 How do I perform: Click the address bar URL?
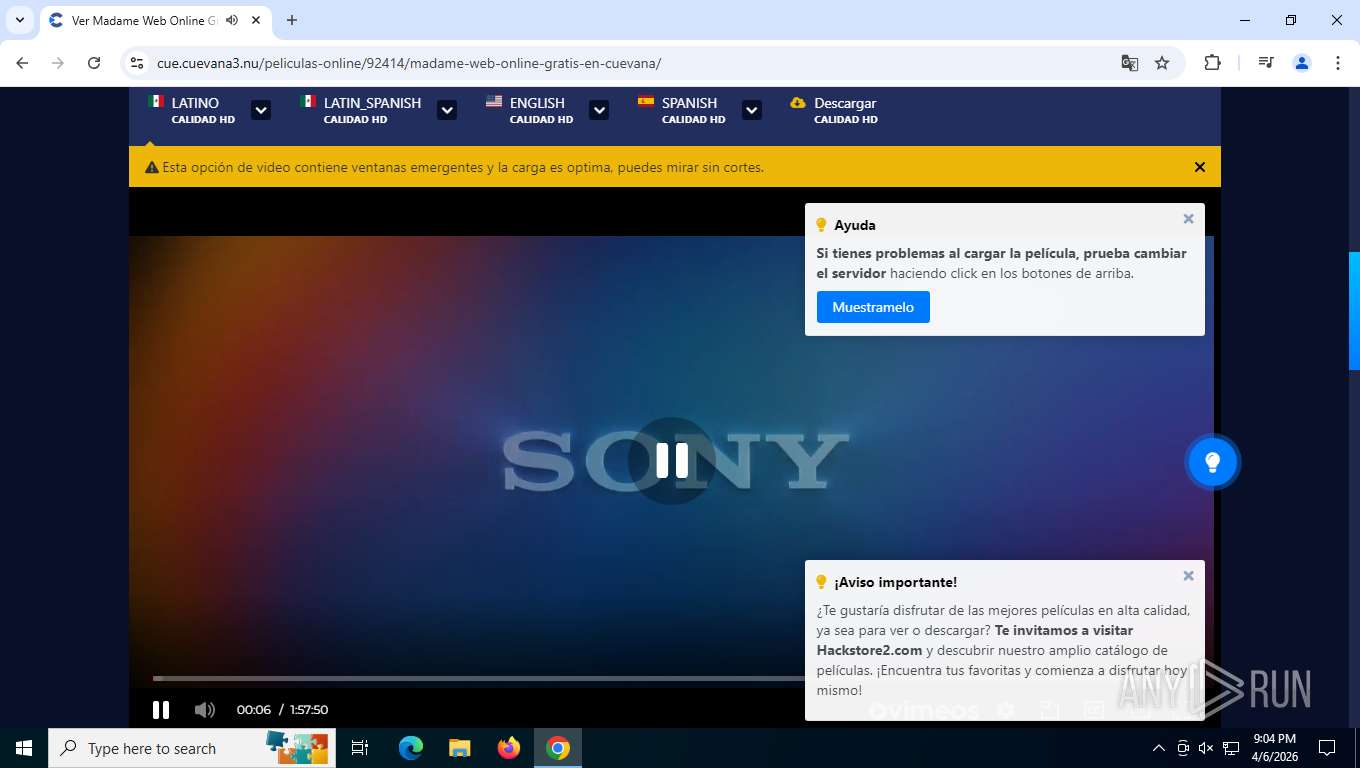(409, 63)
